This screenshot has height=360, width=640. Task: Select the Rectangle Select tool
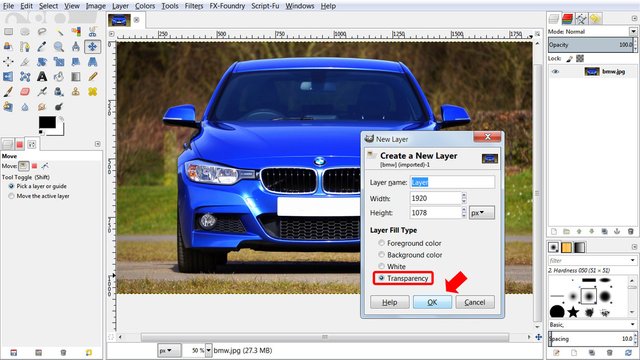tap(8, 31)
